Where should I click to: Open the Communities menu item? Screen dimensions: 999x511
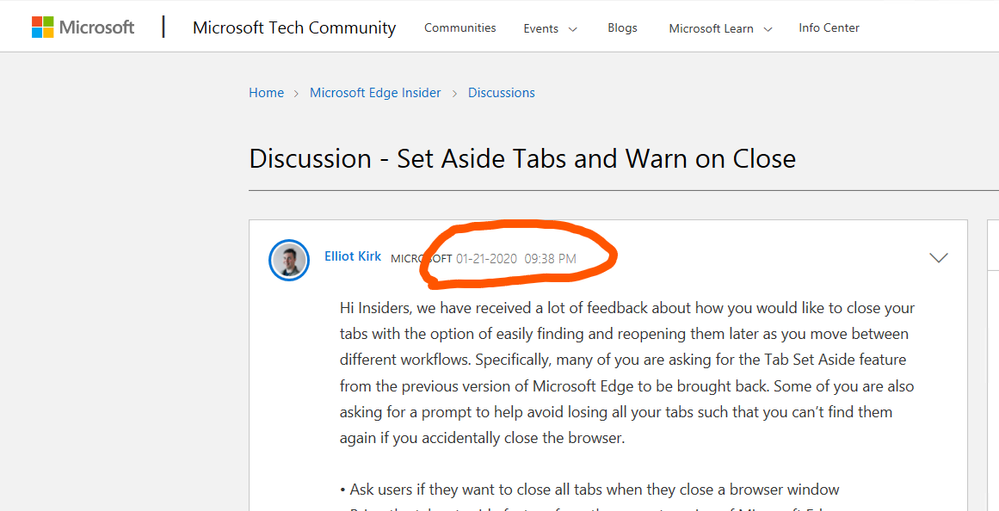460,28
